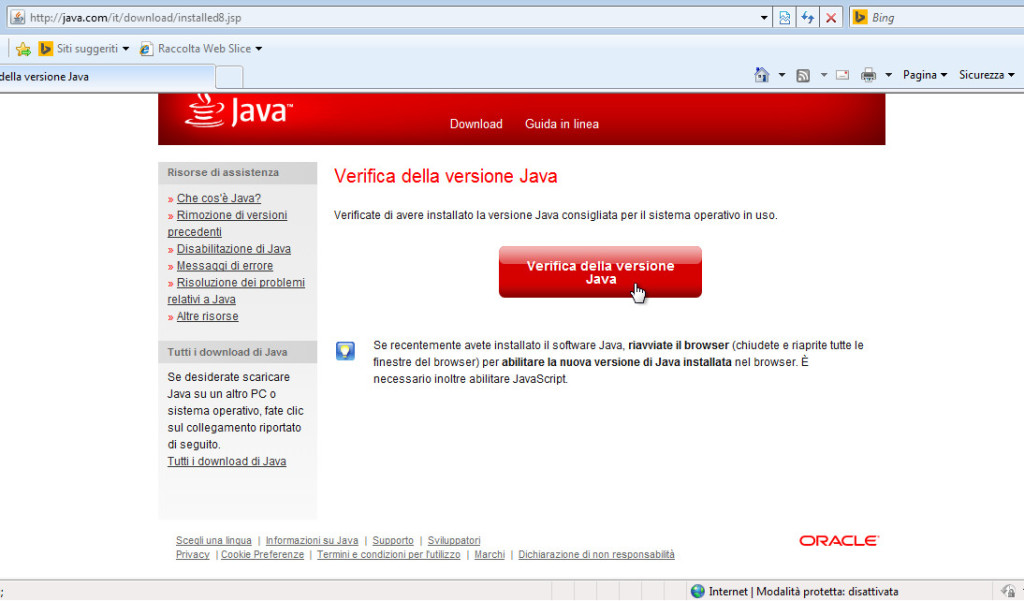Open 'Disabilitazione di Java' link
1024x601 pixels.
tap(234, 249)
